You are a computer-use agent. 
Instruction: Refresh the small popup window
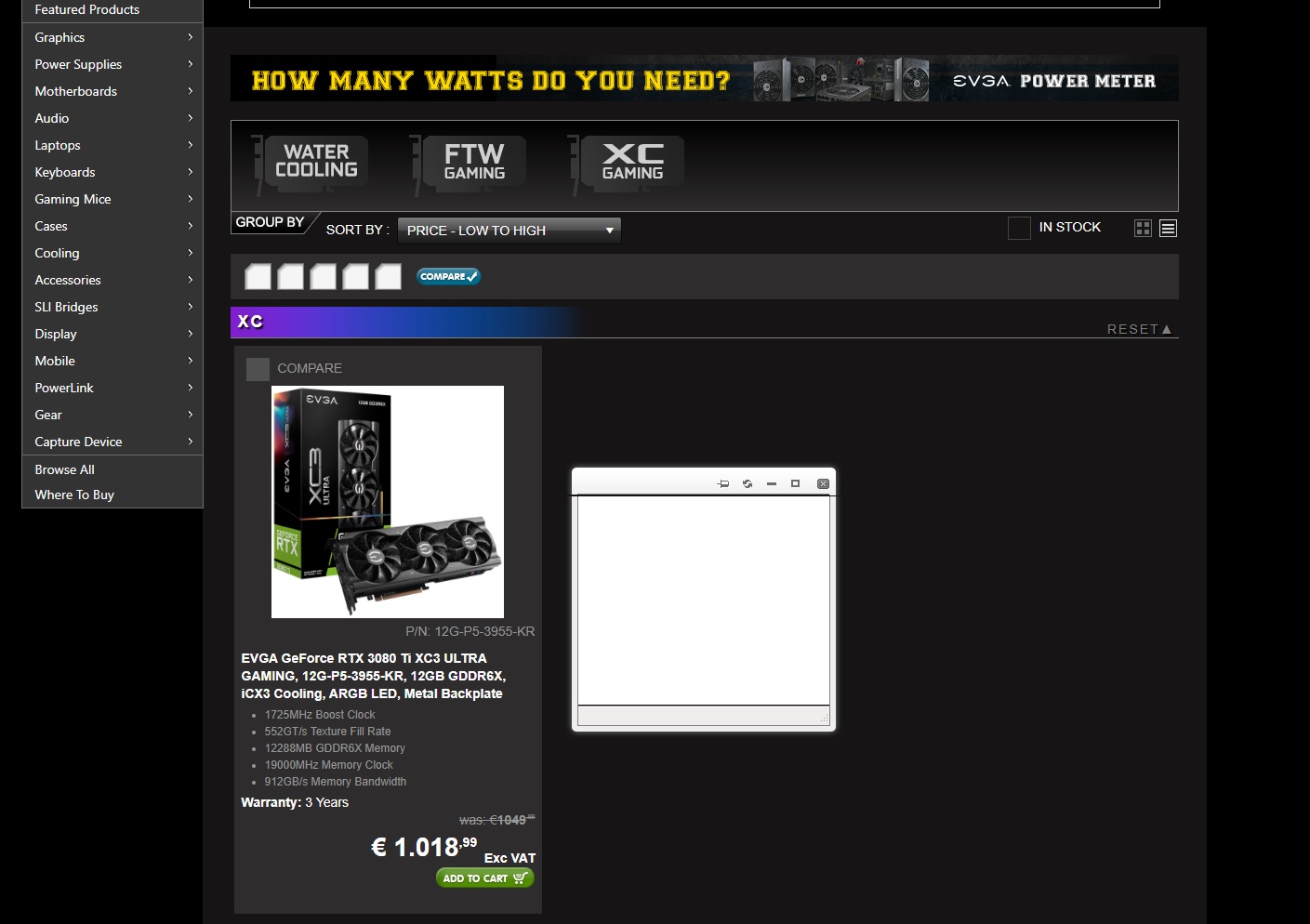coord(748,483)
